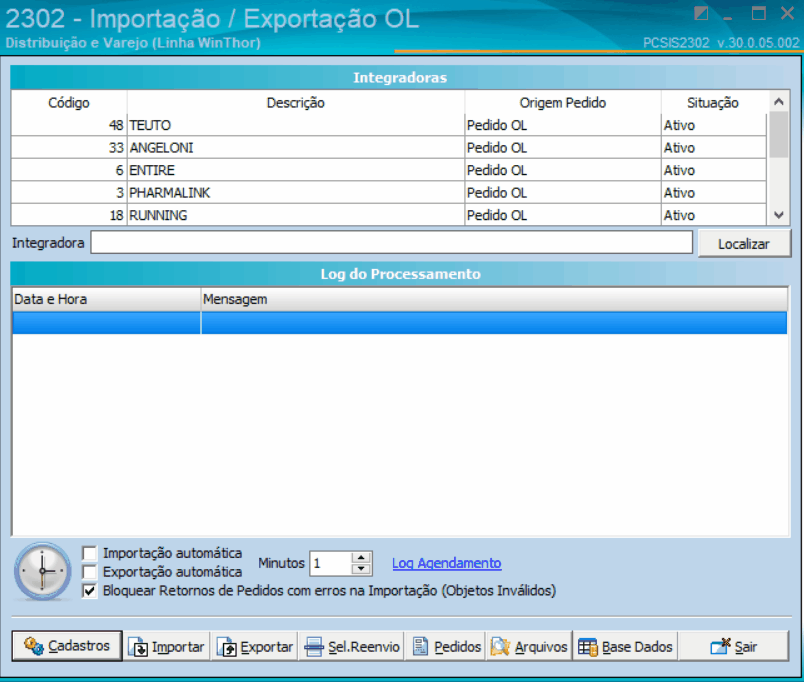Click the Sel.Reenvio printer icon
The height and width of the screenshot is (682, 804).
point(314,647)
